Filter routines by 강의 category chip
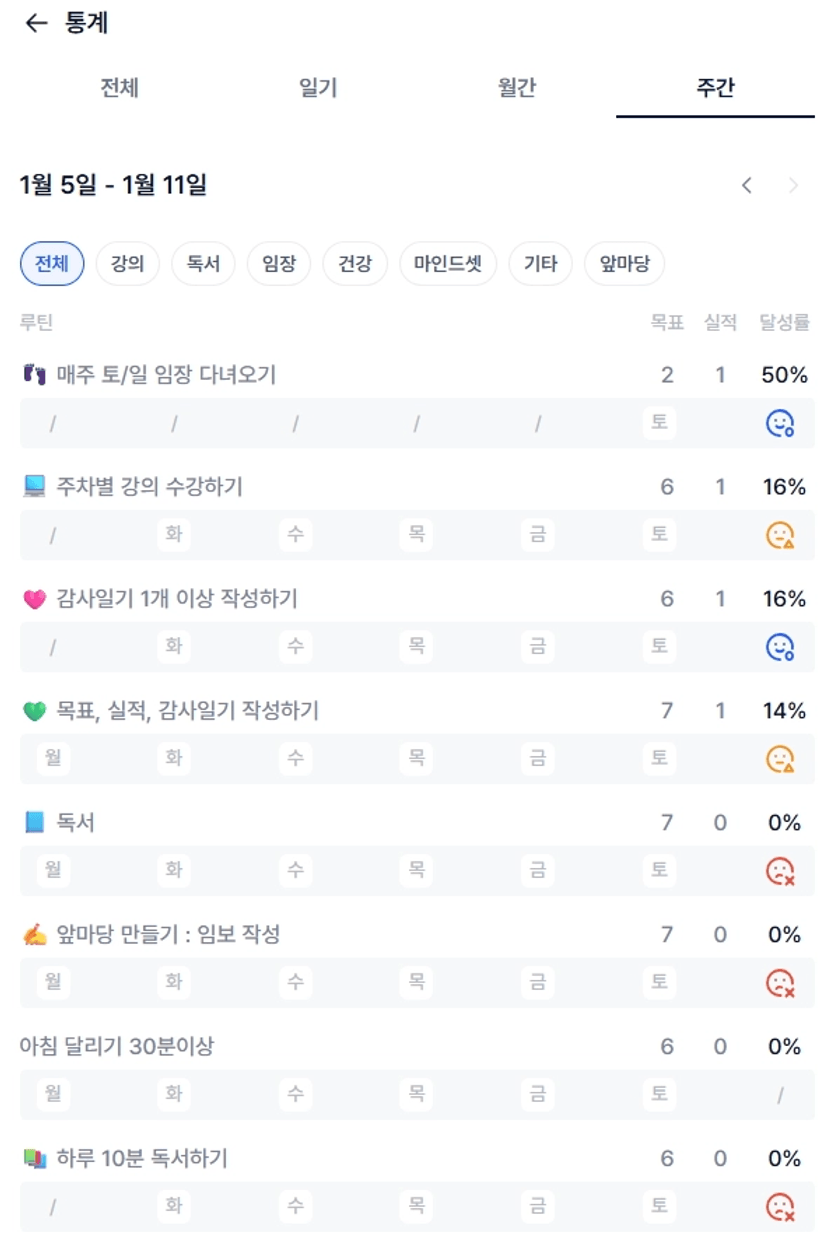This screenshot has width=827, height=1241. tap(127, 264)
